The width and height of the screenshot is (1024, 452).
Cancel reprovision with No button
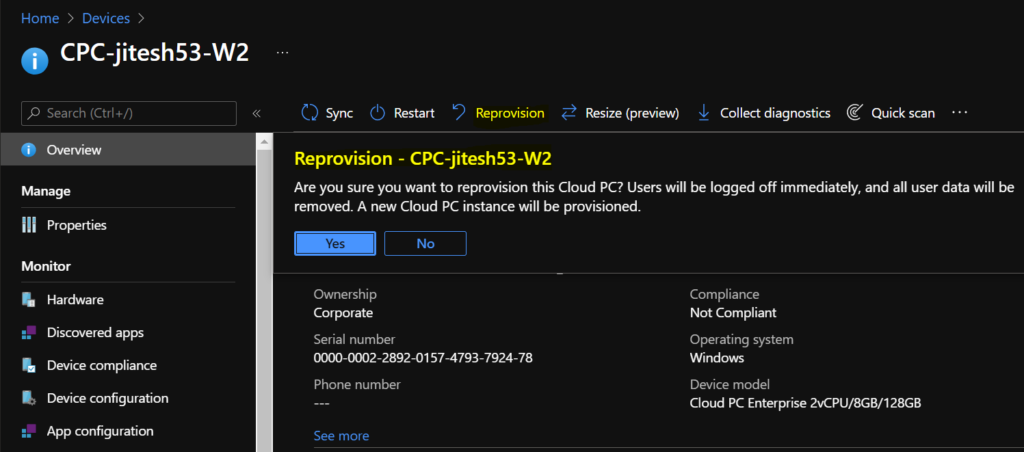[425, 243]
